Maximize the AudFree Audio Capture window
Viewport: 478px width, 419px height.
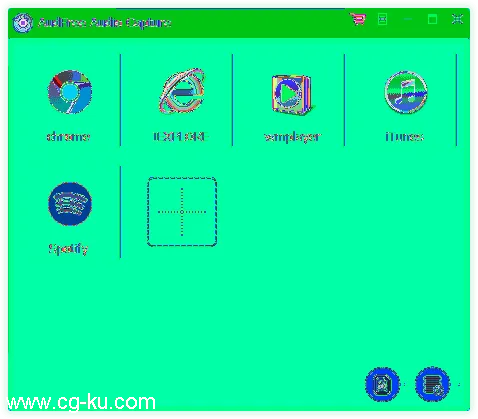tap(432, 19)
